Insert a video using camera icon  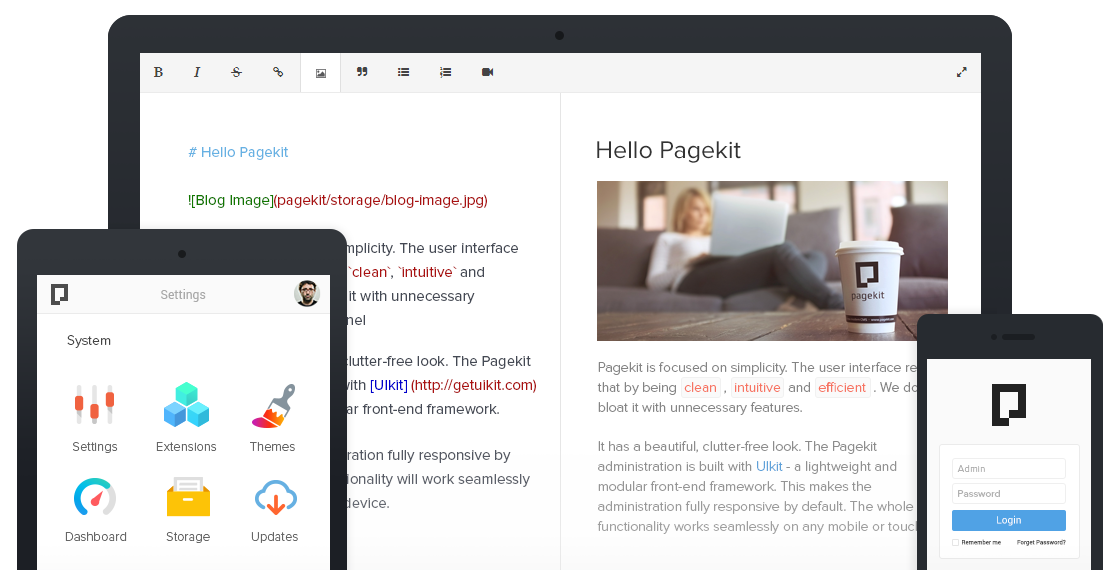(x=488, y=72)
